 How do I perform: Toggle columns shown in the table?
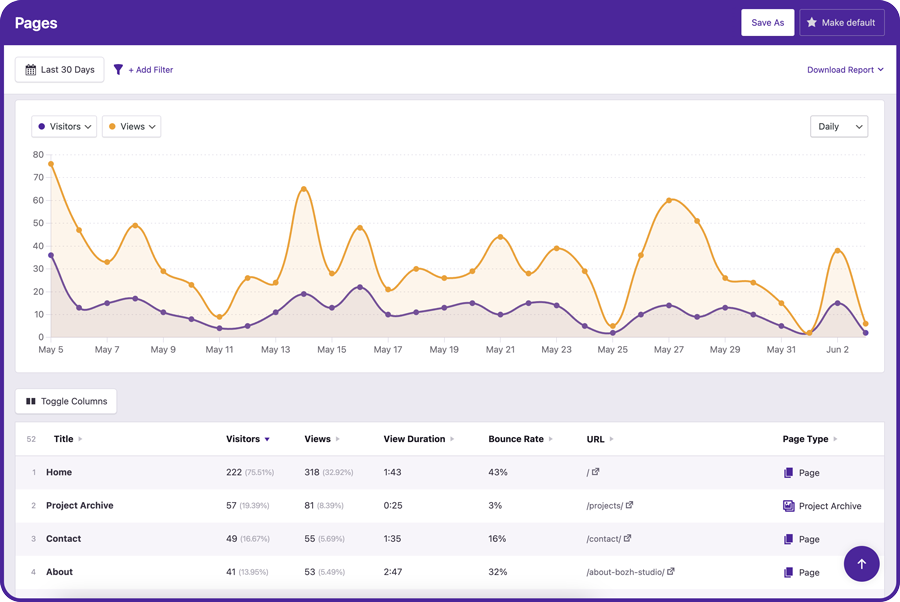[x=66, y=400]
